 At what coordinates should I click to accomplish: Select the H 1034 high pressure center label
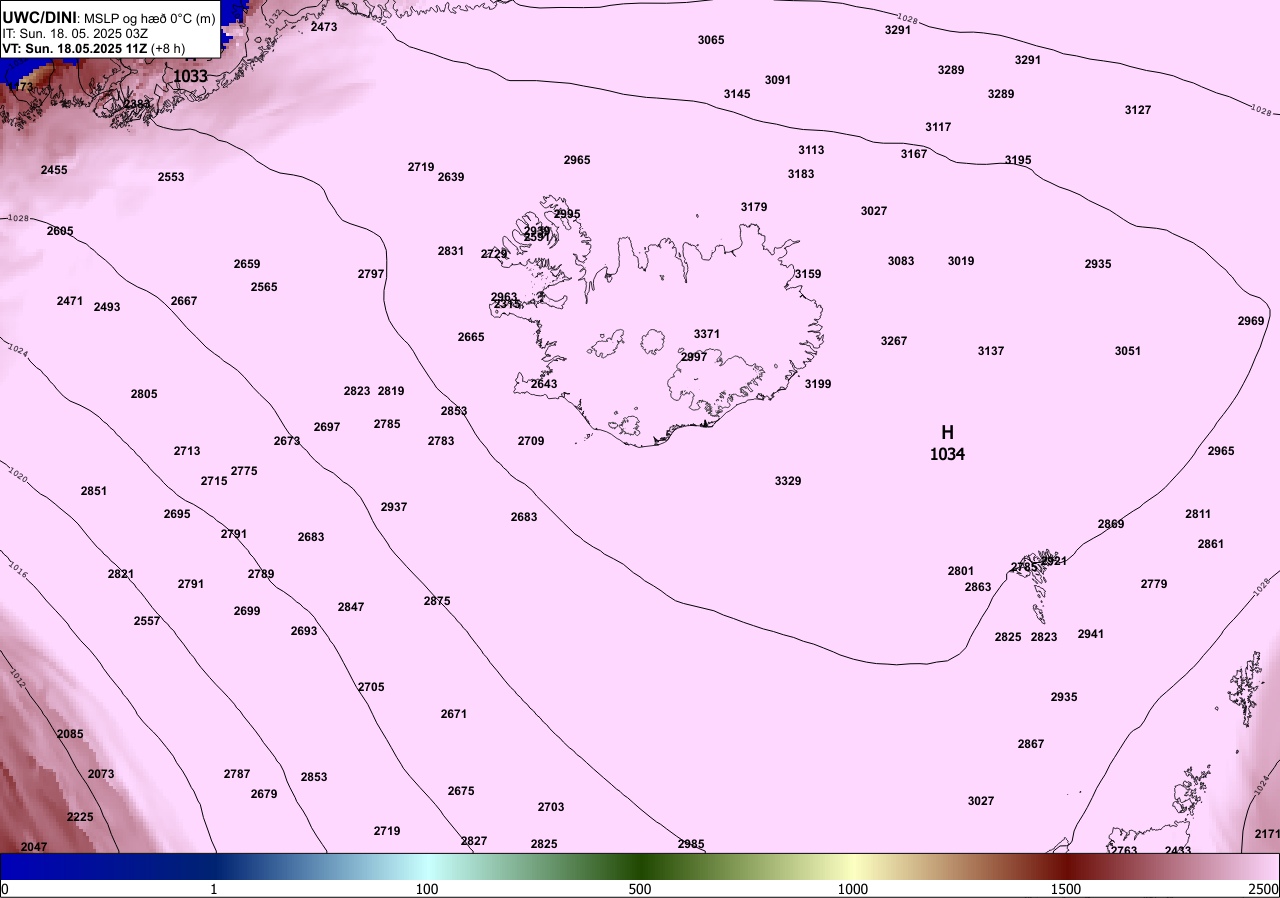point(947,443)
